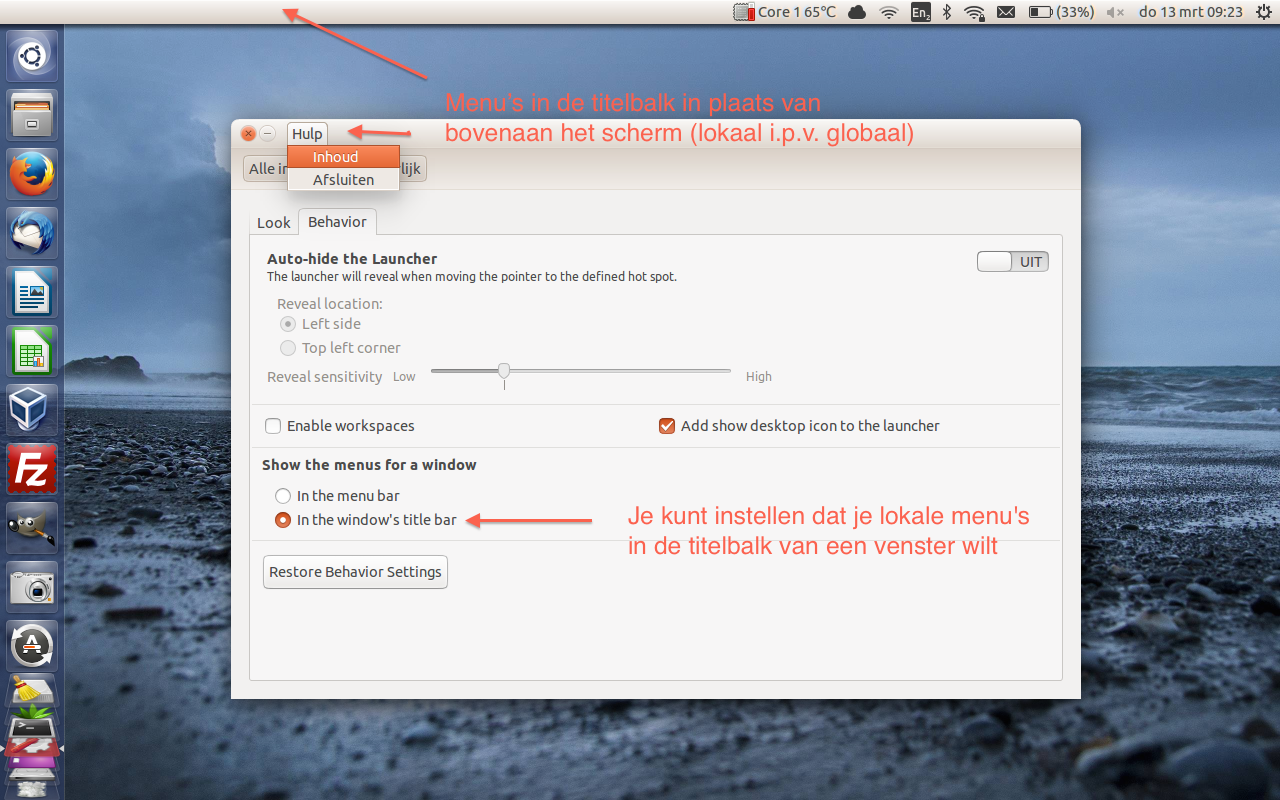Toggle the Auto-hide Launcher switch
The image size is (1280, 800).
[1012, 262]
